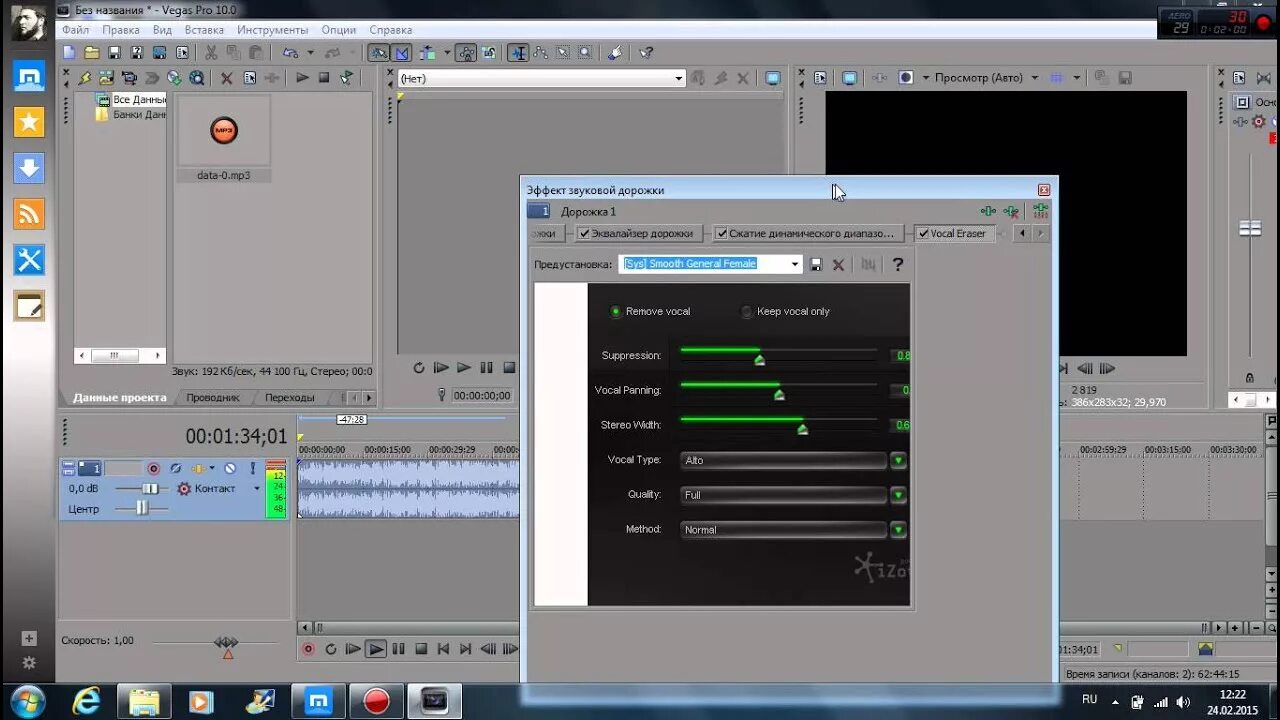Toggle Vocal Eraser plug-in checkbox
Viewport: 1280px width, 720px height.
coord(924,233)
